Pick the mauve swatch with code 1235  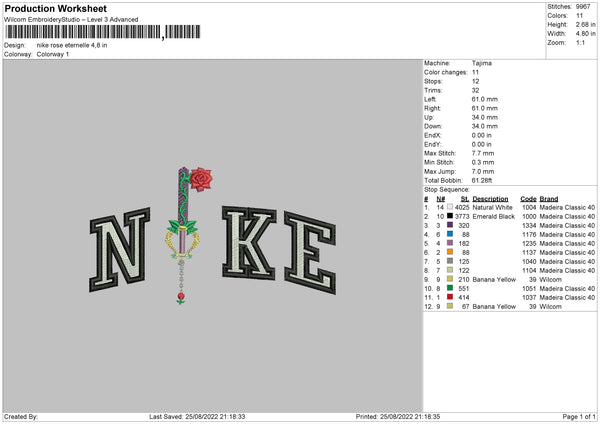[450, 243]
